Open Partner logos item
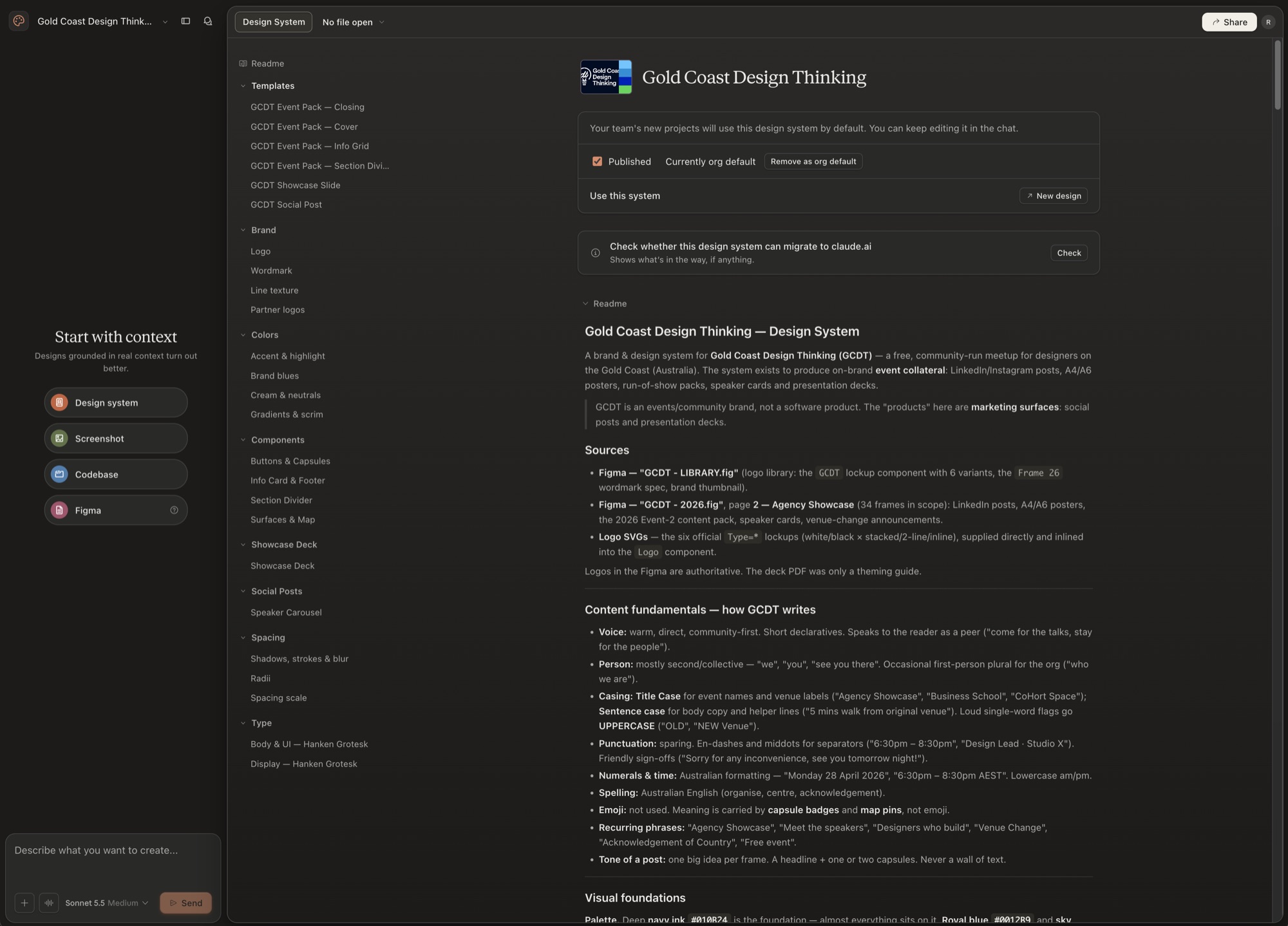This screenshot has width=1288, height=926. (x=278, y=310)
